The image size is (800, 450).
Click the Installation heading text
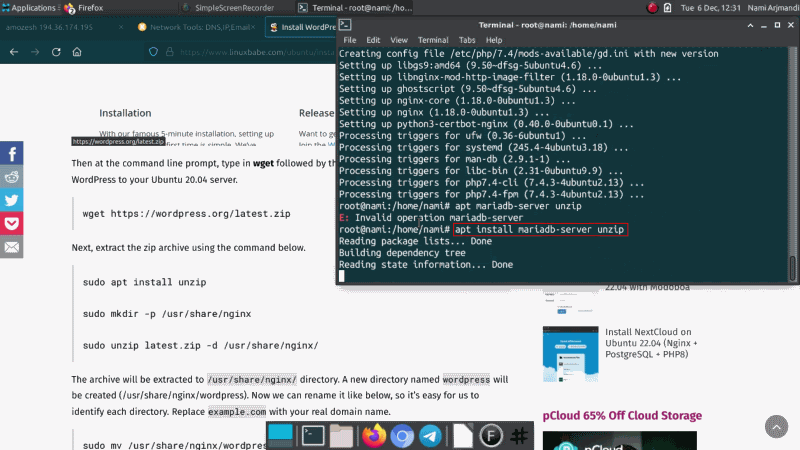pyautogui.click(x=125, y=113)
